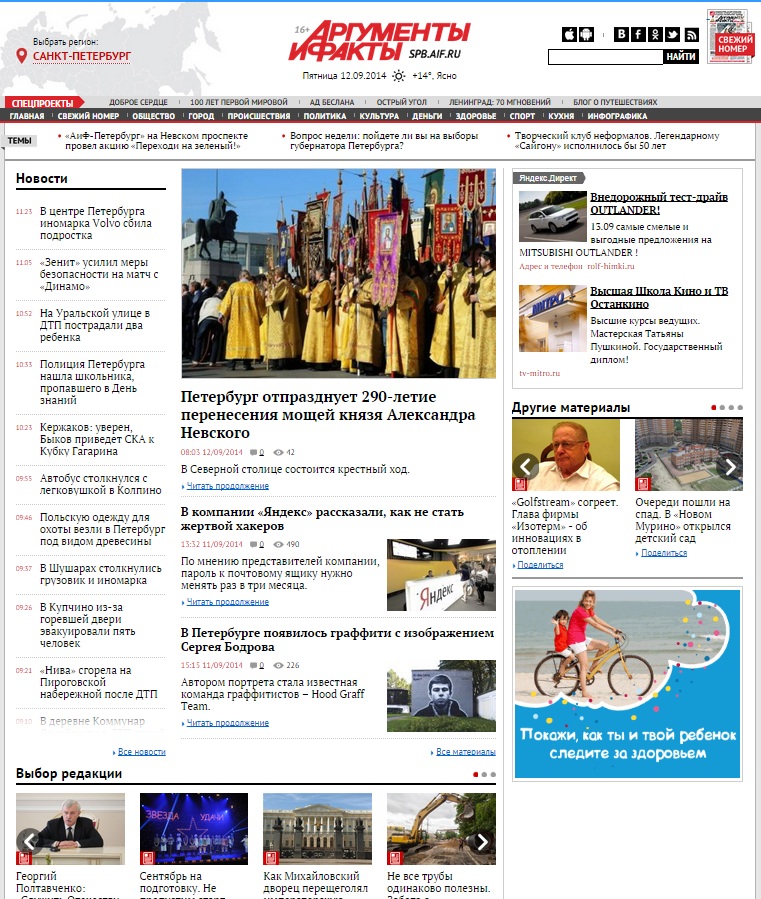Focus the site search input field
Image resolution: width=761 pixels, height=899 pixels.
click(606, 57)
